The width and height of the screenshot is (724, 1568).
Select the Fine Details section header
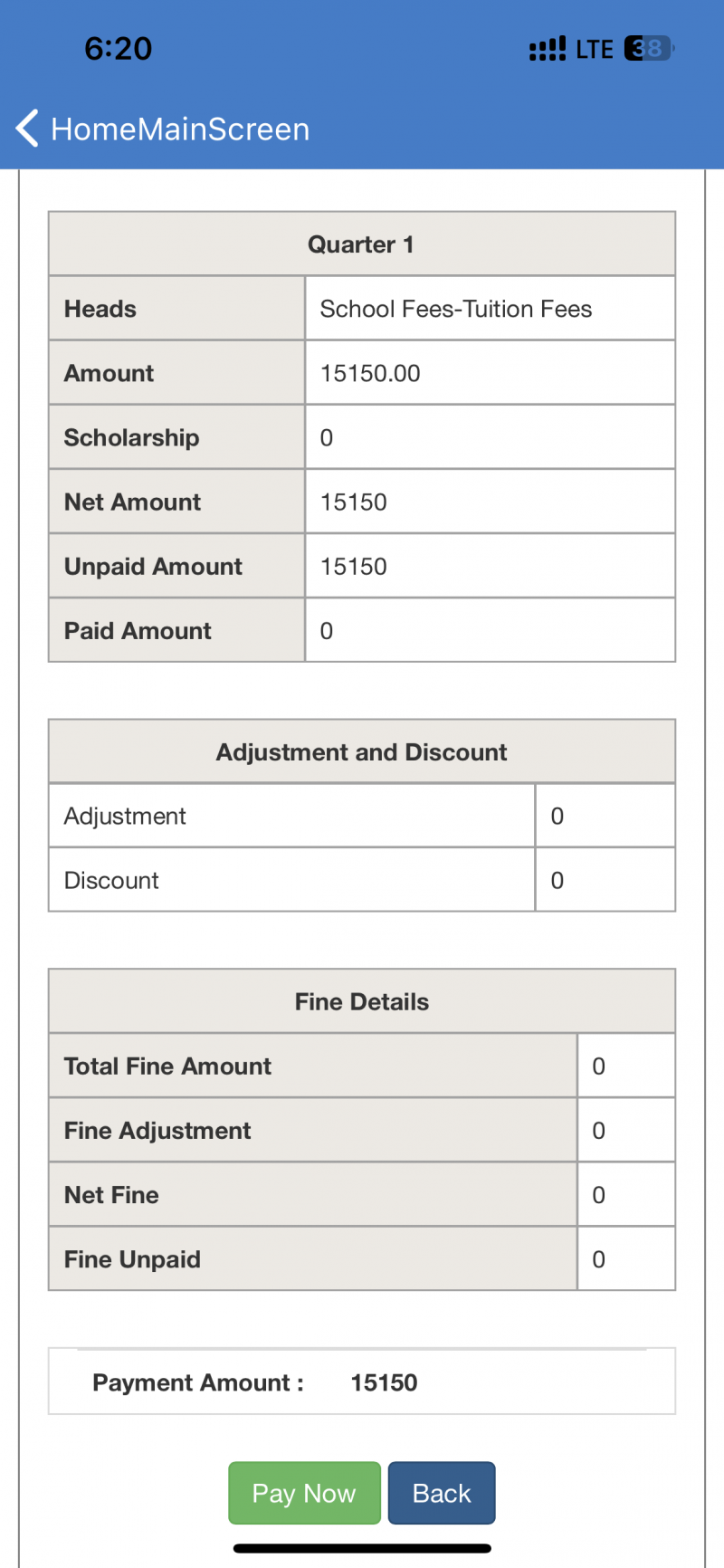361,1002
